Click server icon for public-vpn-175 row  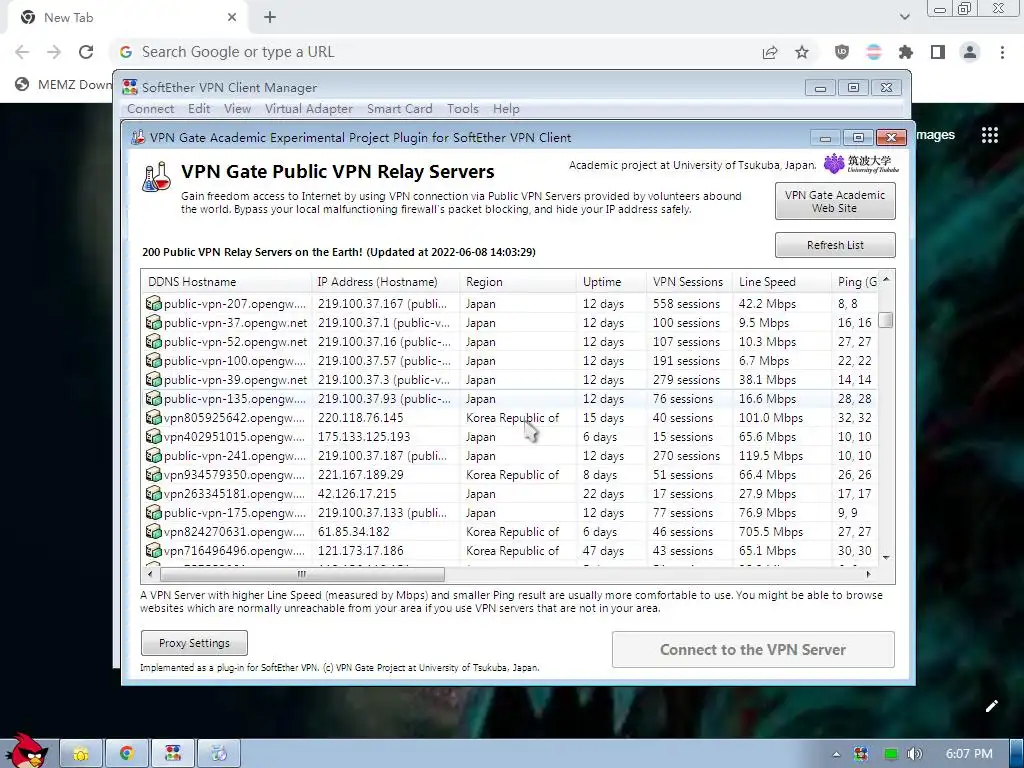click(153, 512)
